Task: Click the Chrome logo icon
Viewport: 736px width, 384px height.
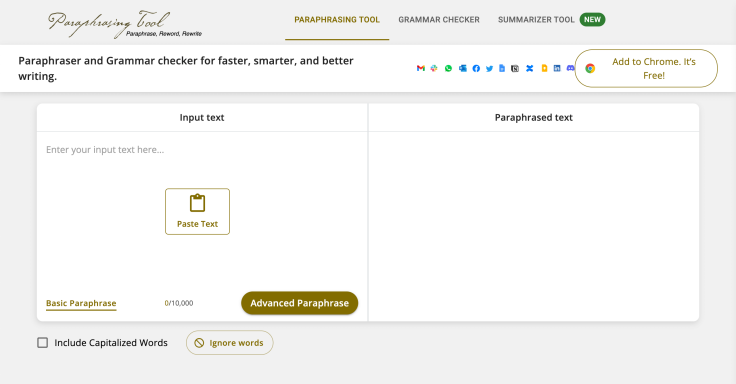Action: [x=590, y=69]
